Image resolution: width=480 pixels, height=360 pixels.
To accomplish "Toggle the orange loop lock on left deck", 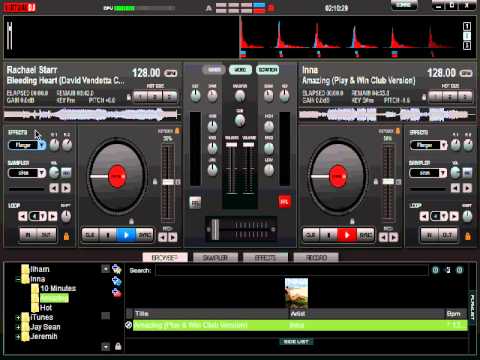I will (x=66, y=236).
